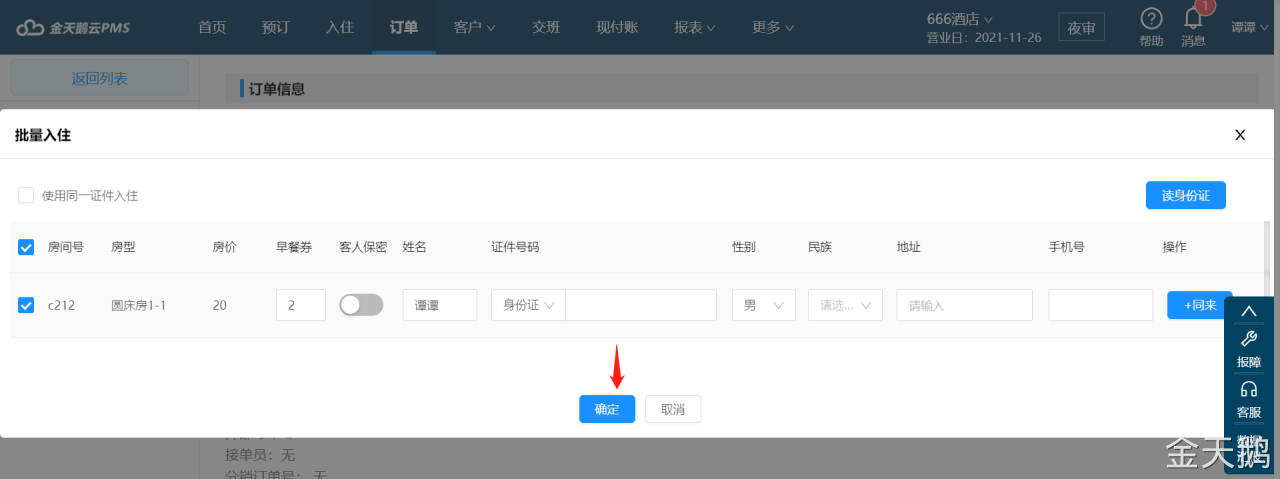Click the +同来 add companion button
Image resolution: width=1280 pixels, height=479 pixels.
click(1200, 305)
